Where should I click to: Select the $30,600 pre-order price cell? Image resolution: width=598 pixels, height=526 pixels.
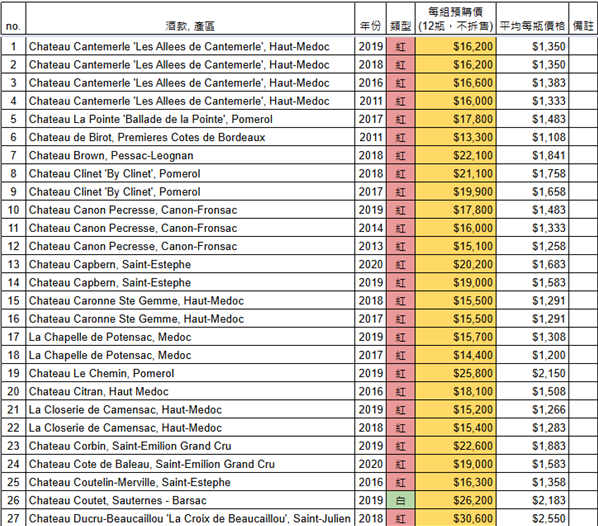(x=456, y=518)
